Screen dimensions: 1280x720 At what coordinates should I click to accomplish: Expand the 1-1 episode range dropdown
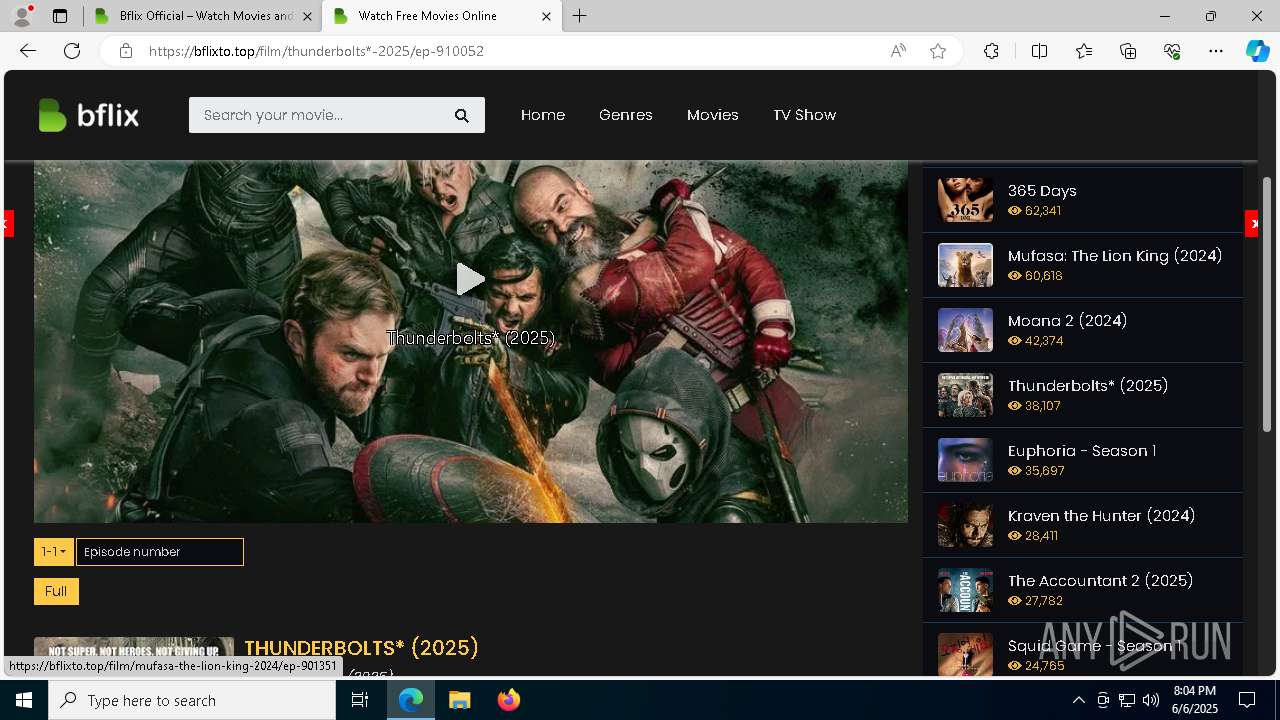[x=54, y=552]
